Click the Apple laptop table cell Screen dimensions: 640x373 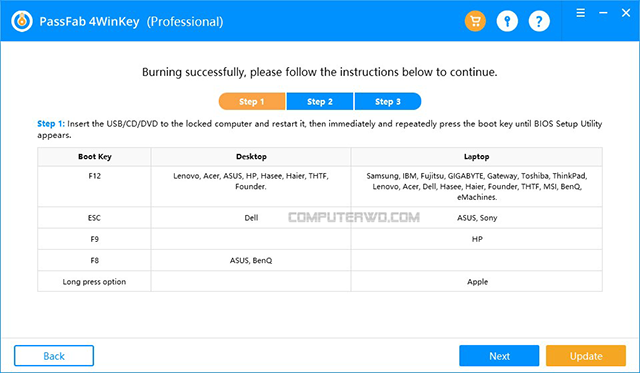click(x=477, y=282)
